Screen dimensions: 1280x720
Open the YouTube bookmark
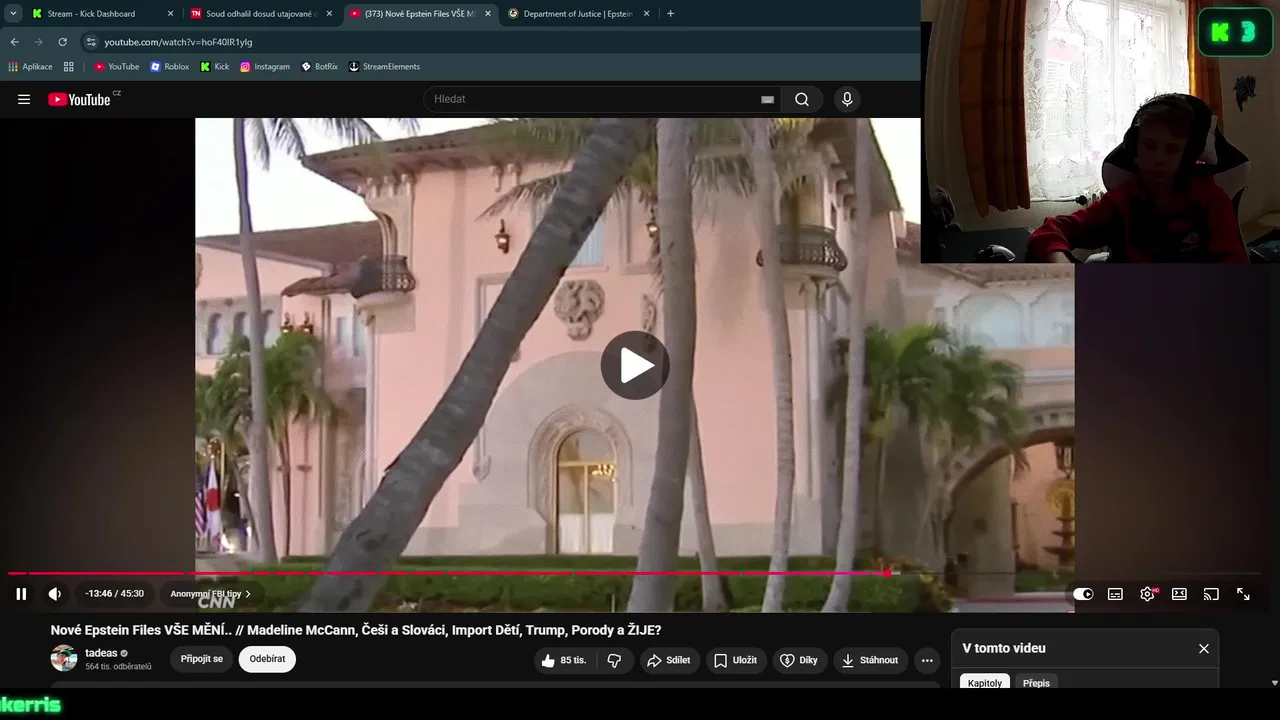(117, 67)
